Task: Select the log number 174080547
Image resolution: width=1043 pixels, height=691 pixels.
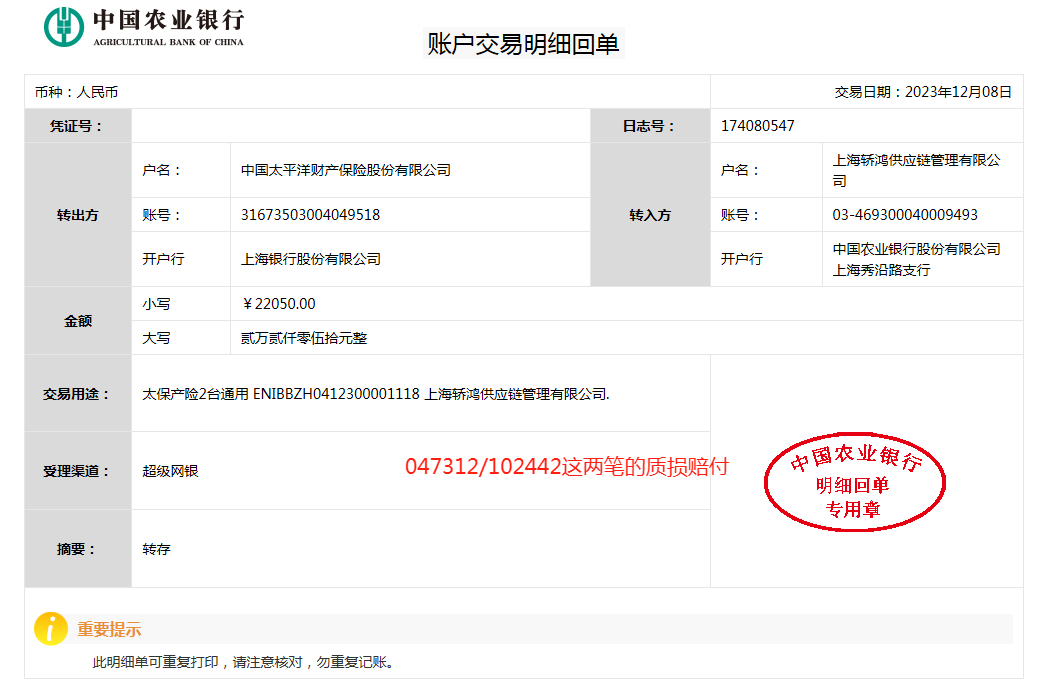Action: click(x=757, y=126)
